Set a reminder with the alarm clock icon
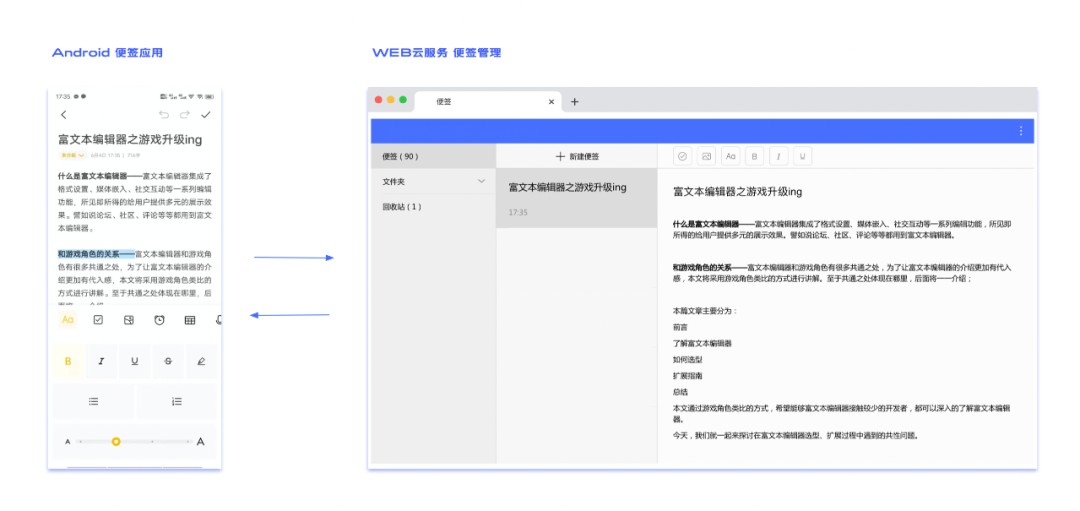 (159, 320)
